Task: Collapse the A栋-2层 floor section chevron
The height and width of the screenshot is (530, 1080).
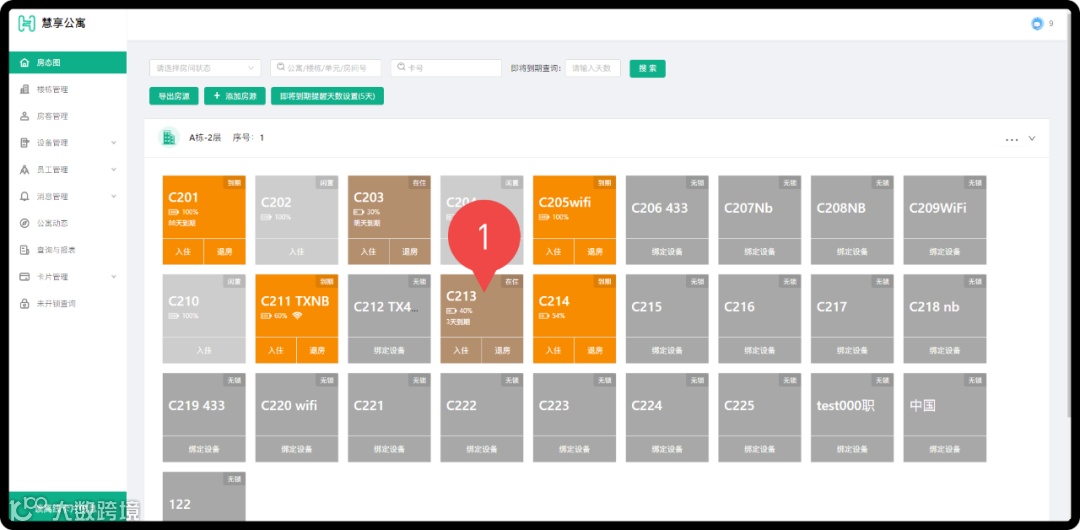Action: click(1032, 138)
